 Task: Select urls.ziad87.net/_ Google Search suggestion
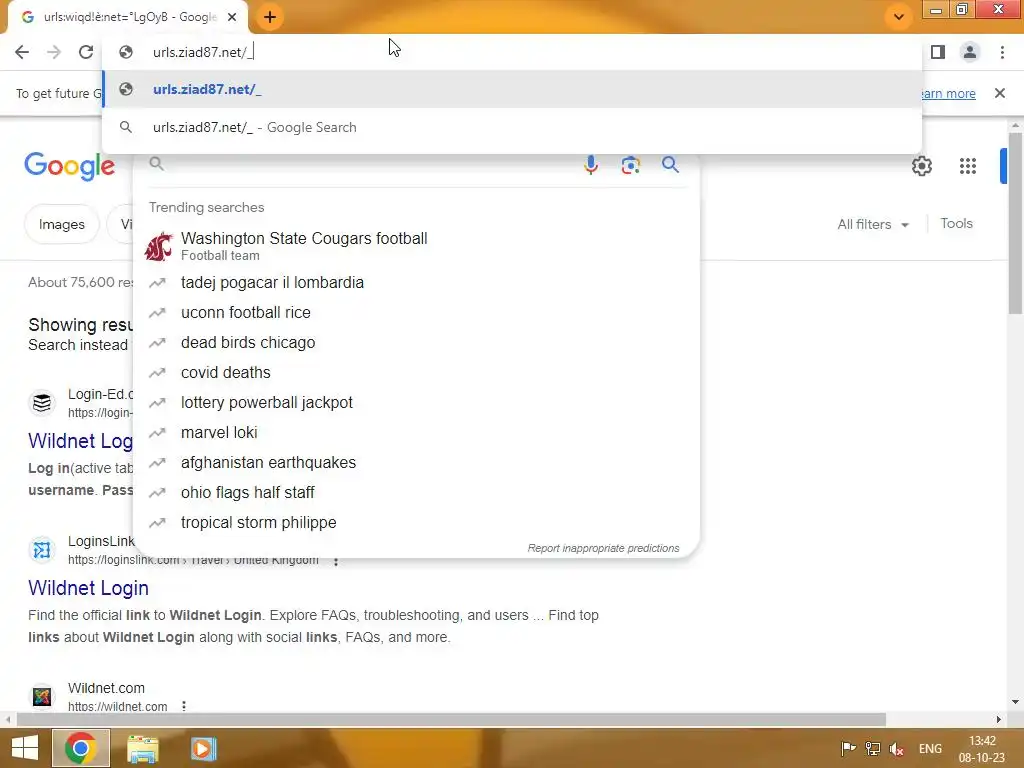(512, 127)
